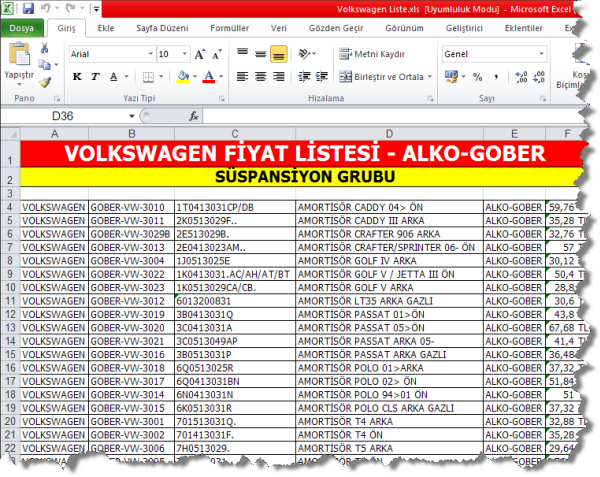This screenshot has height=477, width=600.
Task: Open the Borders dropdown arrow
Action: 161,77
